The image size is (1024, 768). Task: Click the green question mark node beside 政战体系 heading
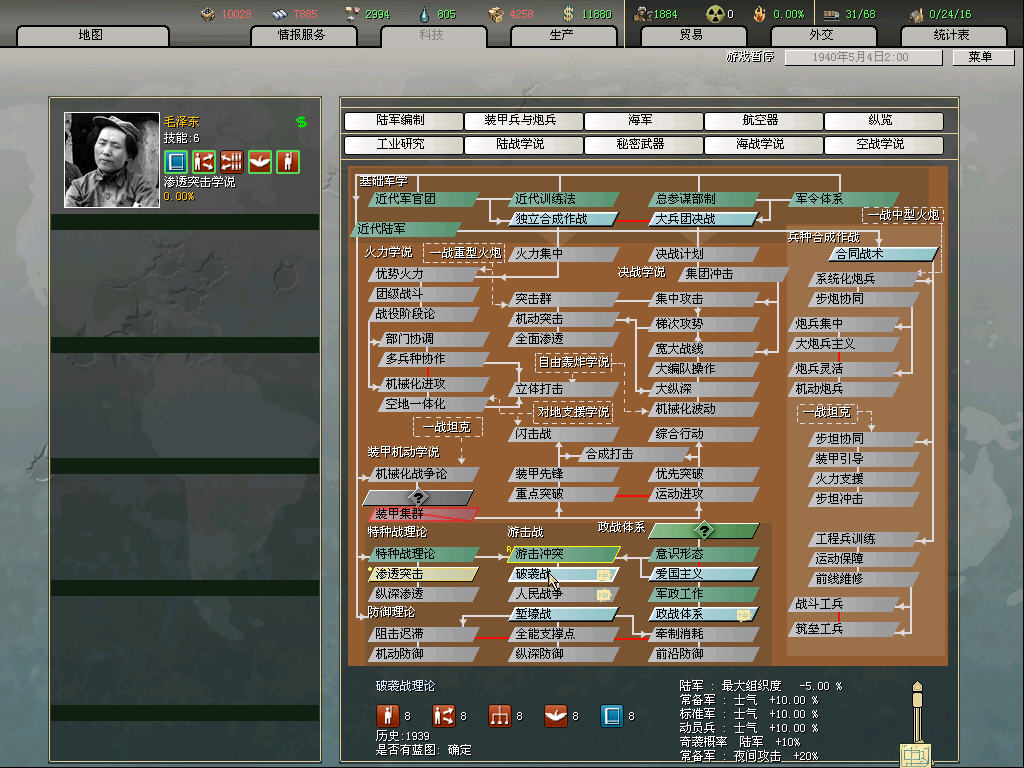(x=704, y=530)
